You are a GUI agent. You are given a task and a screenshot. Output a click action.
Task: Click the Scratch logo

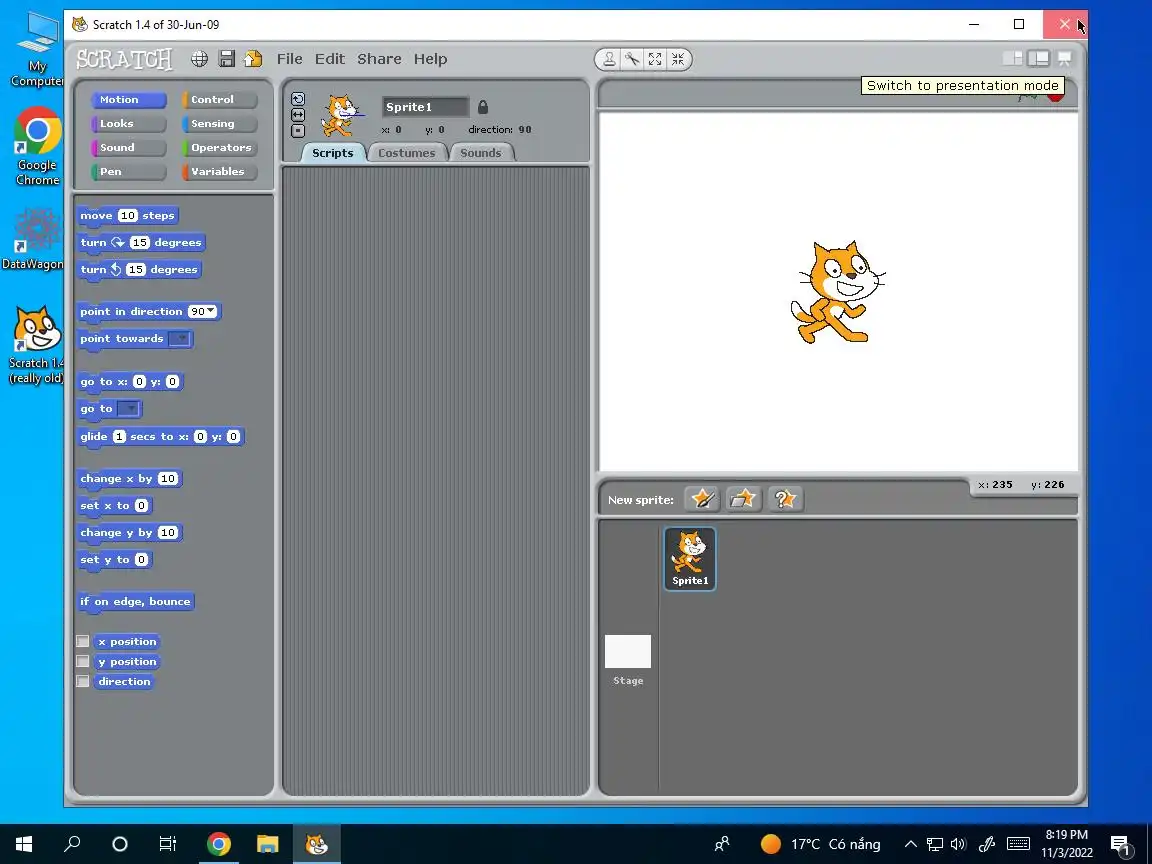pyautogui.click(x=124, y=59)
